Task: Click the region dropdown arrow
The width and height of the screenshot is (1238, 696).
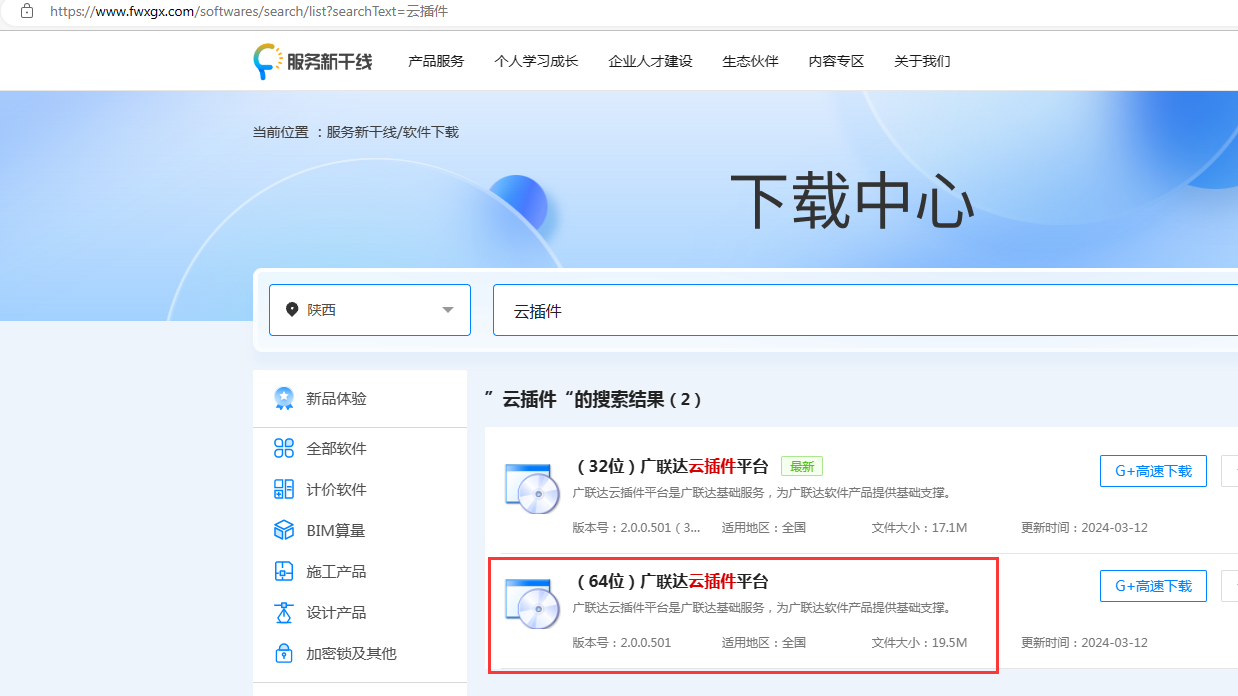Action: pos(448,310)
